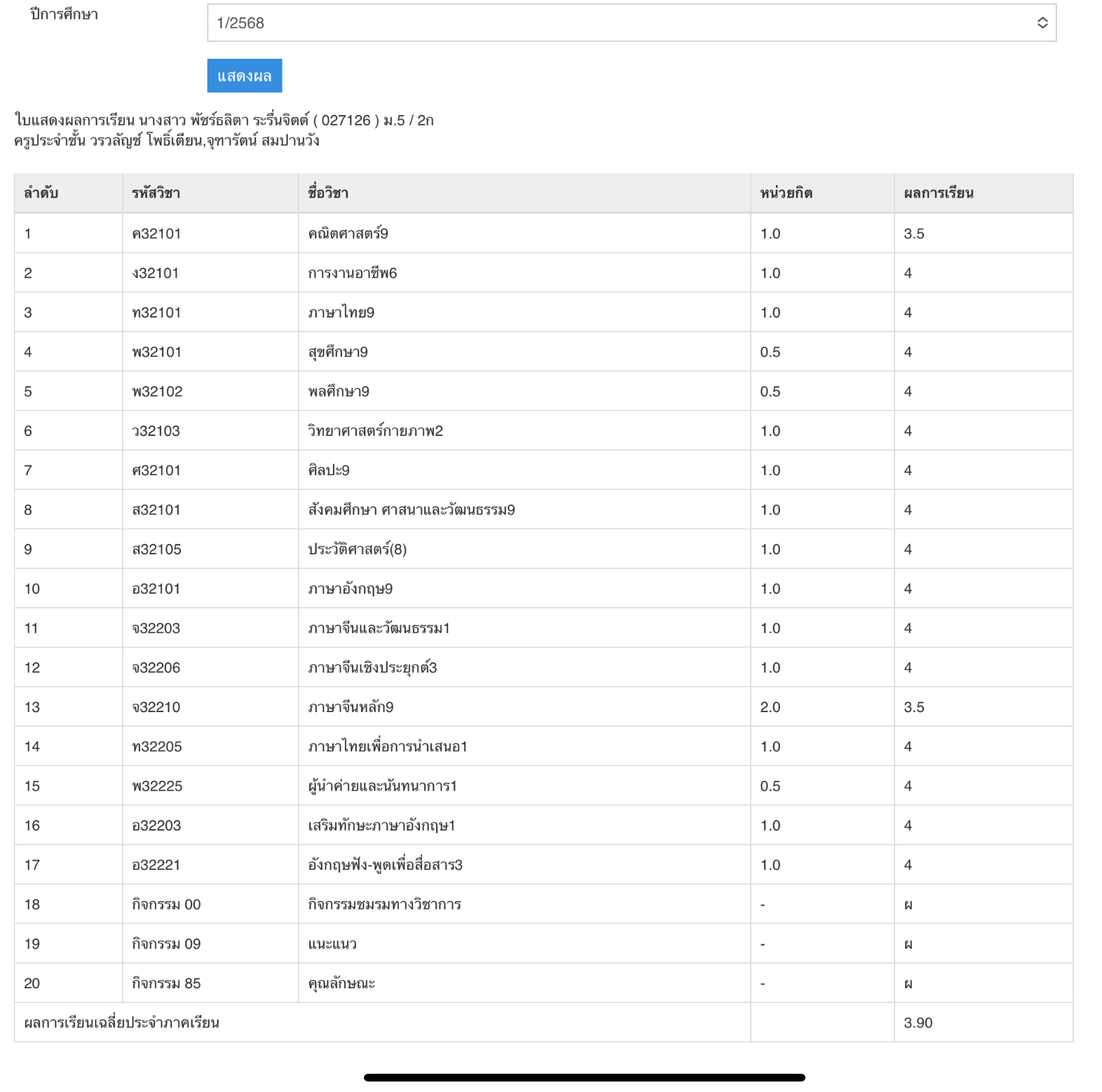The width and height of the screenshot is (1102, 1092).
Task: Click the ปีการศึกษา label
Action: point(64,15)
